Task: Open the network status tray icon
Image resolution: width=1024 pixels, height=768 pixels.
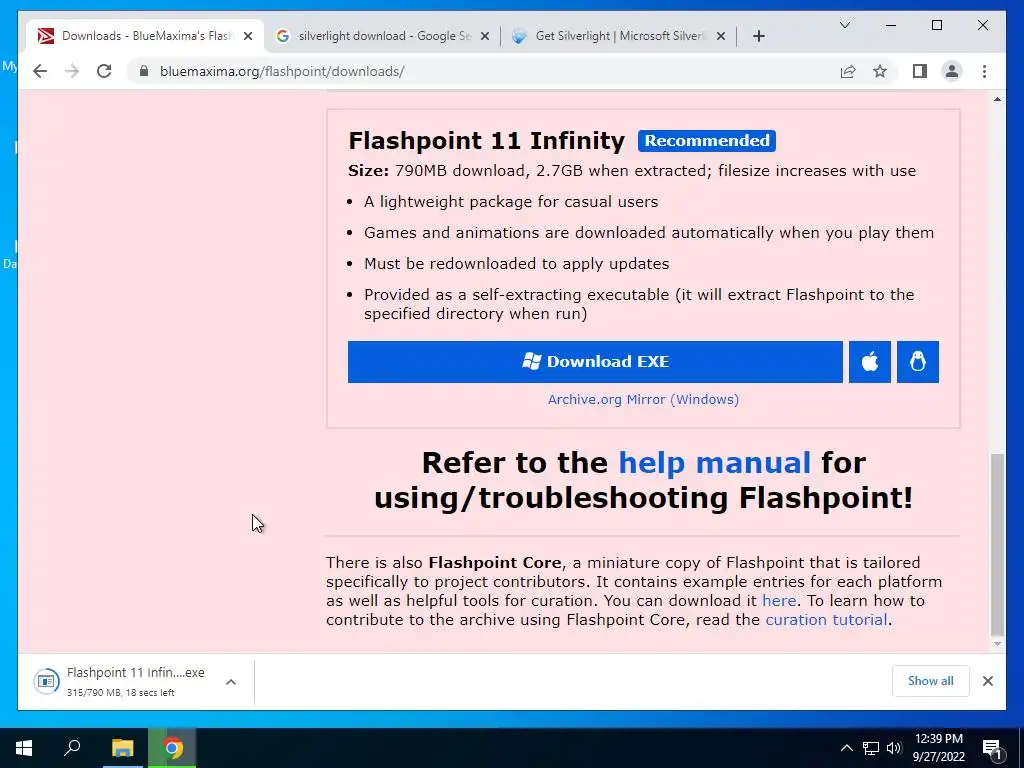Action: pos(871,748)
